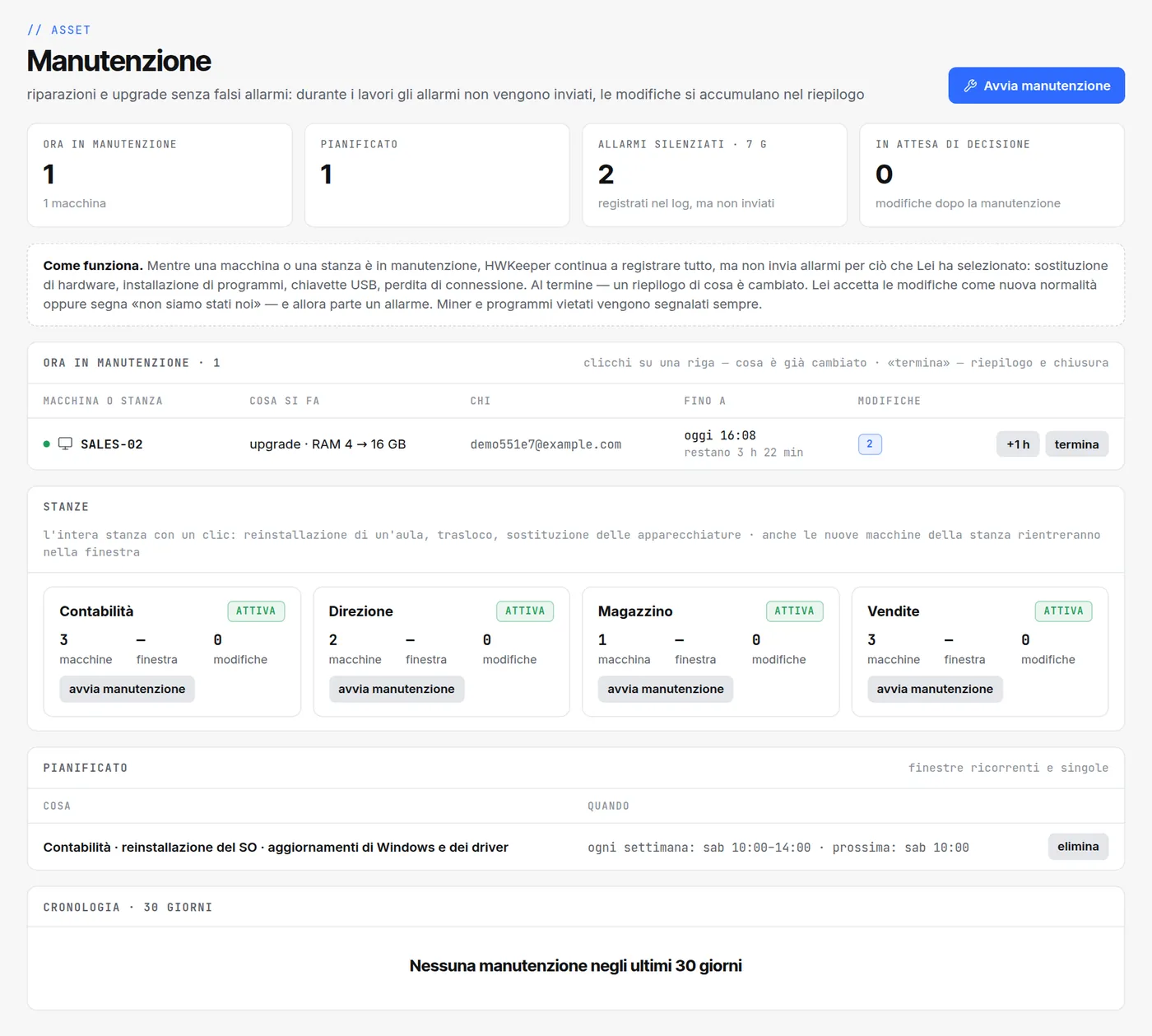Click the Vendite room title
This screenshot has width=1152, height=1036.
click(x=893, y=611)
